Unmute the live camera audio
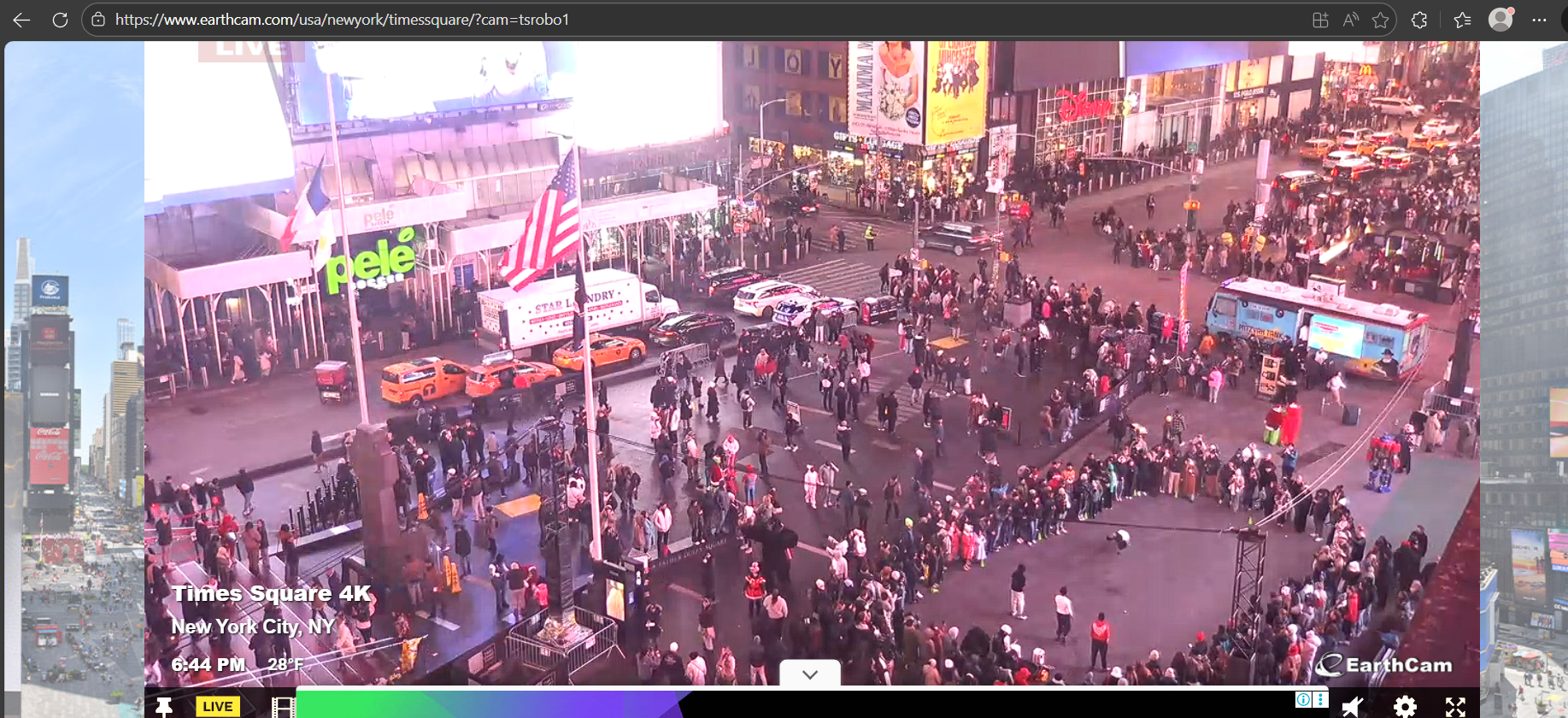This screenshot has width=1568, height=718. [x=1353, y=706]
